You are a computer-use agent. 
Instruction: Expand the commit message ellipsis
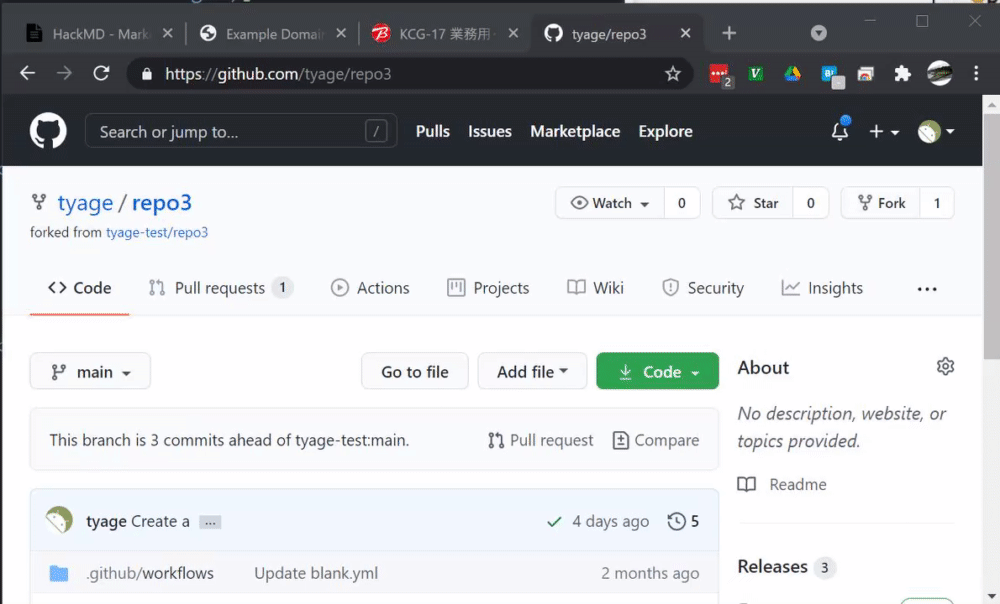pos(210,522)
